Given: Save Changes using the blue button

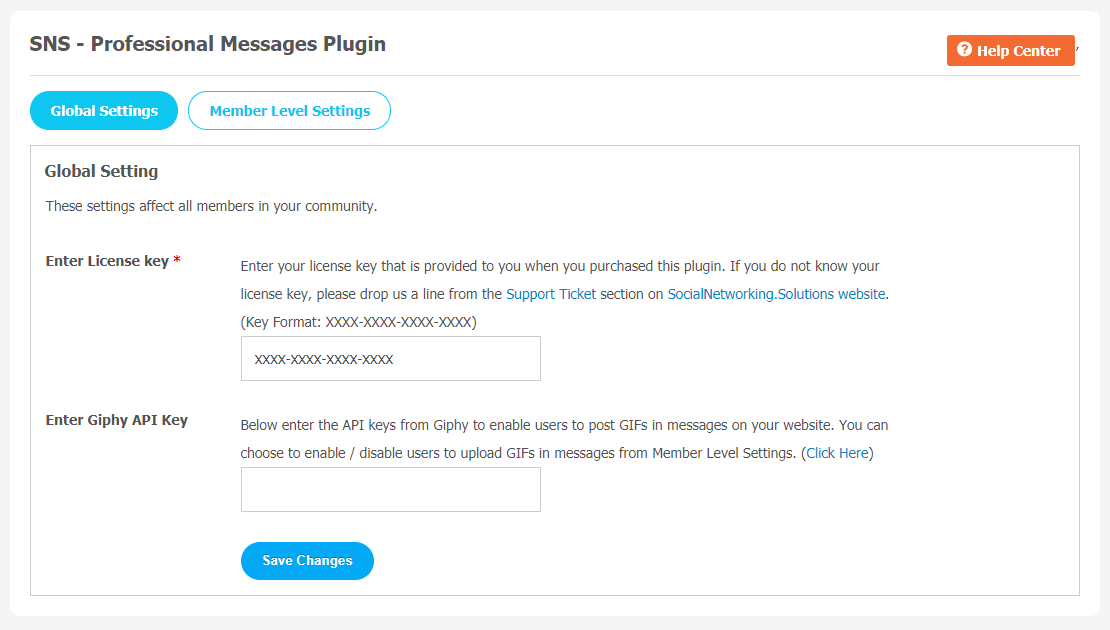Looking at the screenshot, I should click(x=307, y=561).
